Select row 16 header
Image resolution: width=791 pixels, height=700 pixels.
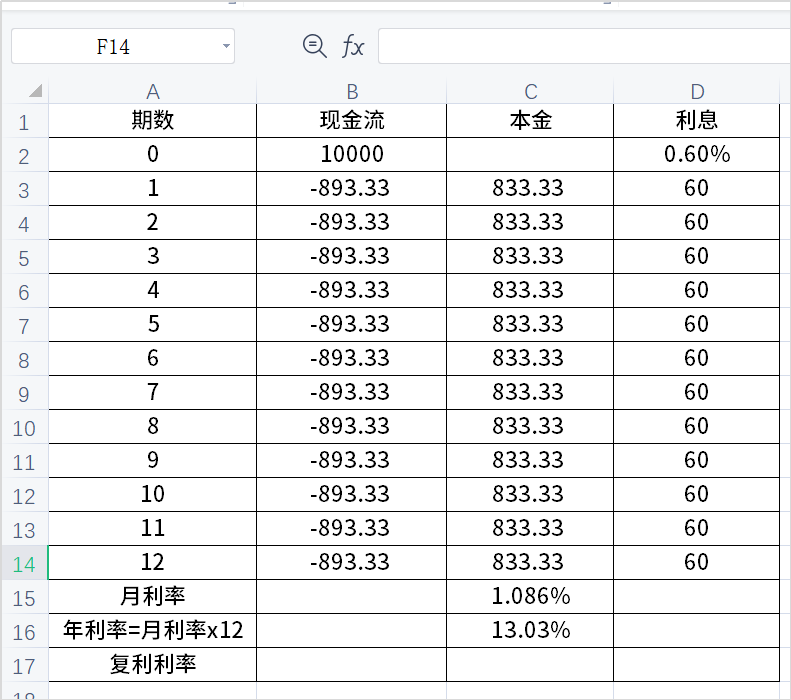(x=24, y=631)
